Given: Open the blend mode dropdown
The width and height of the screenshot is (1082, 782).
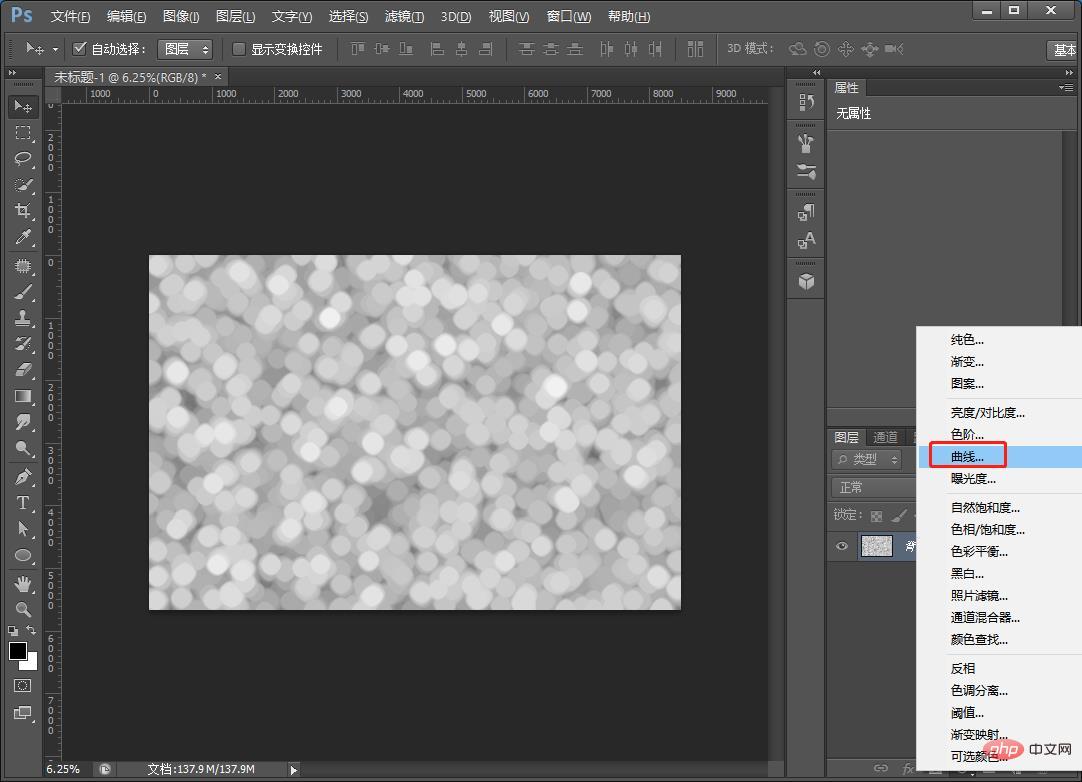Looking at the screenshot, I should (x=874, y=487).
